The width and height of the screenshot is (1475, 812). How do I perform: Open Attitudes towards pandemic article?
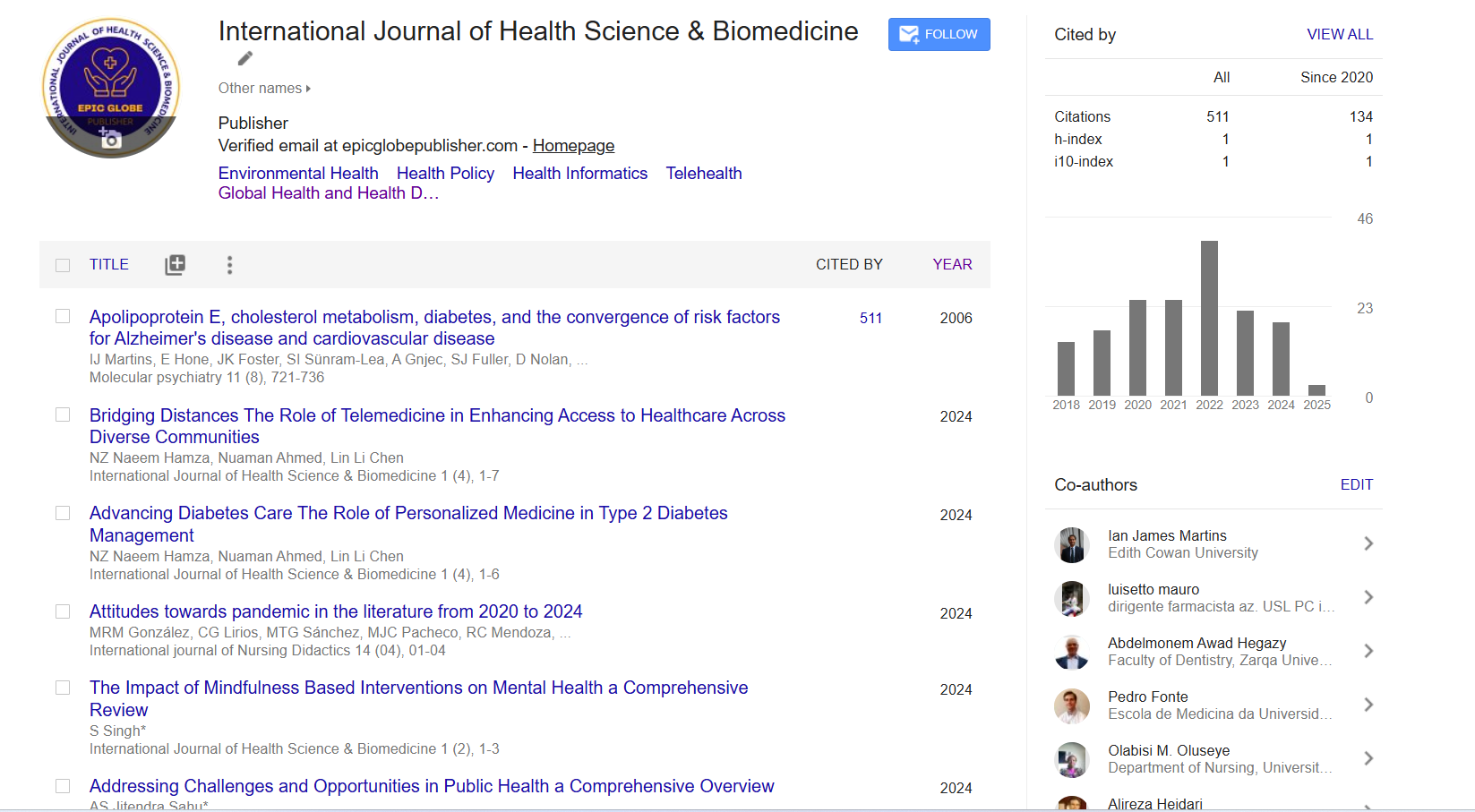pos(336,611)
